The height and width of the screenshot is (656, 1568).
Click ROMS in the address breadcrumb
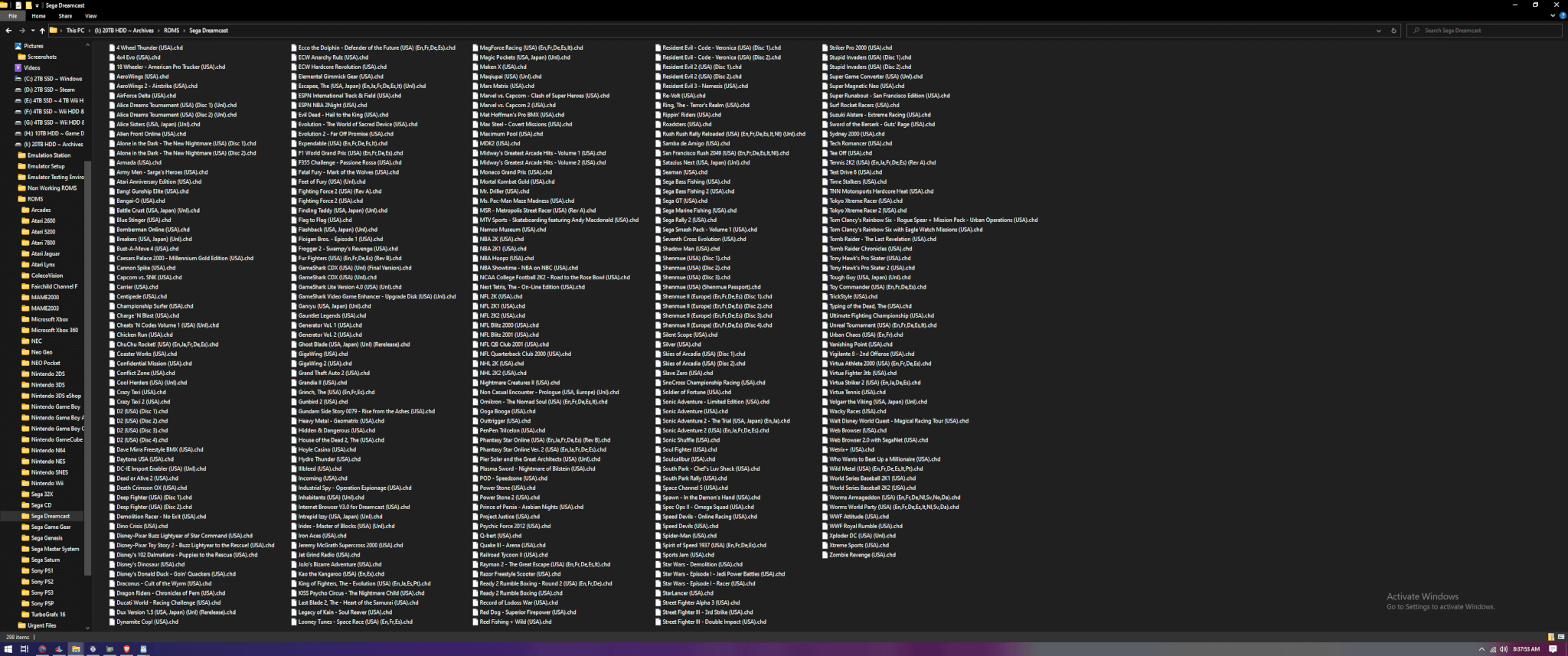coord(171,31)
